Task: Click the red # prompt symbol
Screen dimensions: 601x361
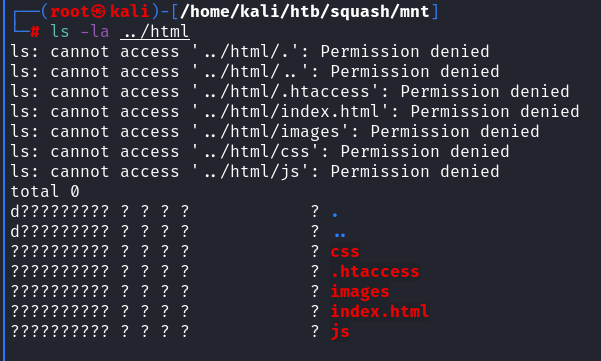Action: coord(35,32)
